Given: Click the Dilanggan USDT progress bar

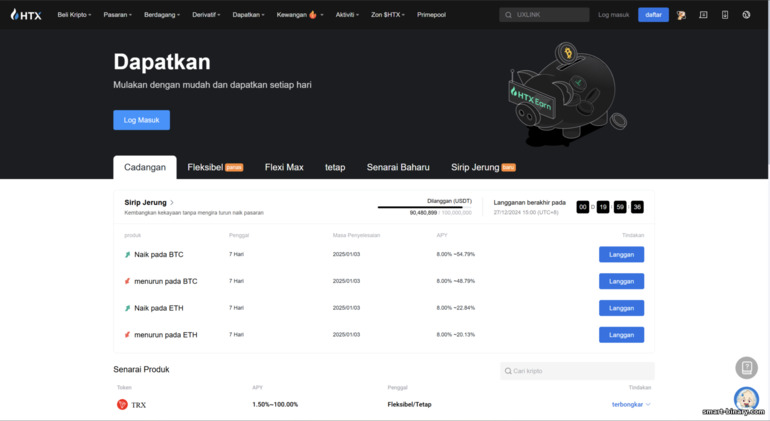Looking at the screenshot, I should [424, 207].
